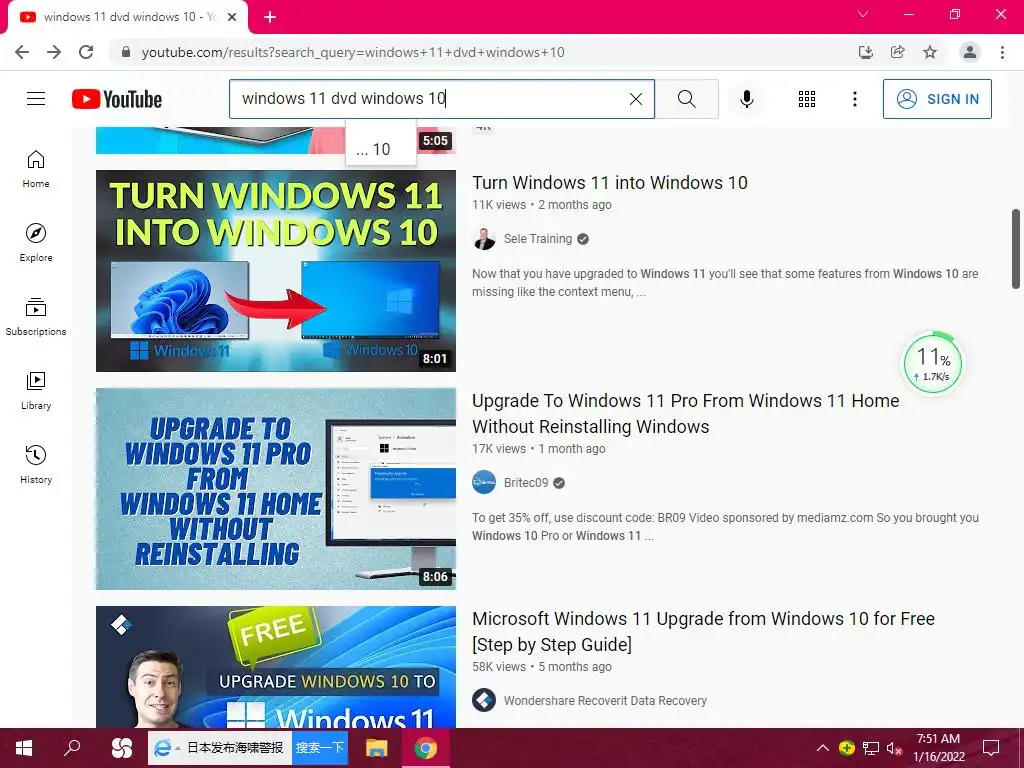Click the muted volume tray icon
1024x768 pixels.
click(894, 748)
